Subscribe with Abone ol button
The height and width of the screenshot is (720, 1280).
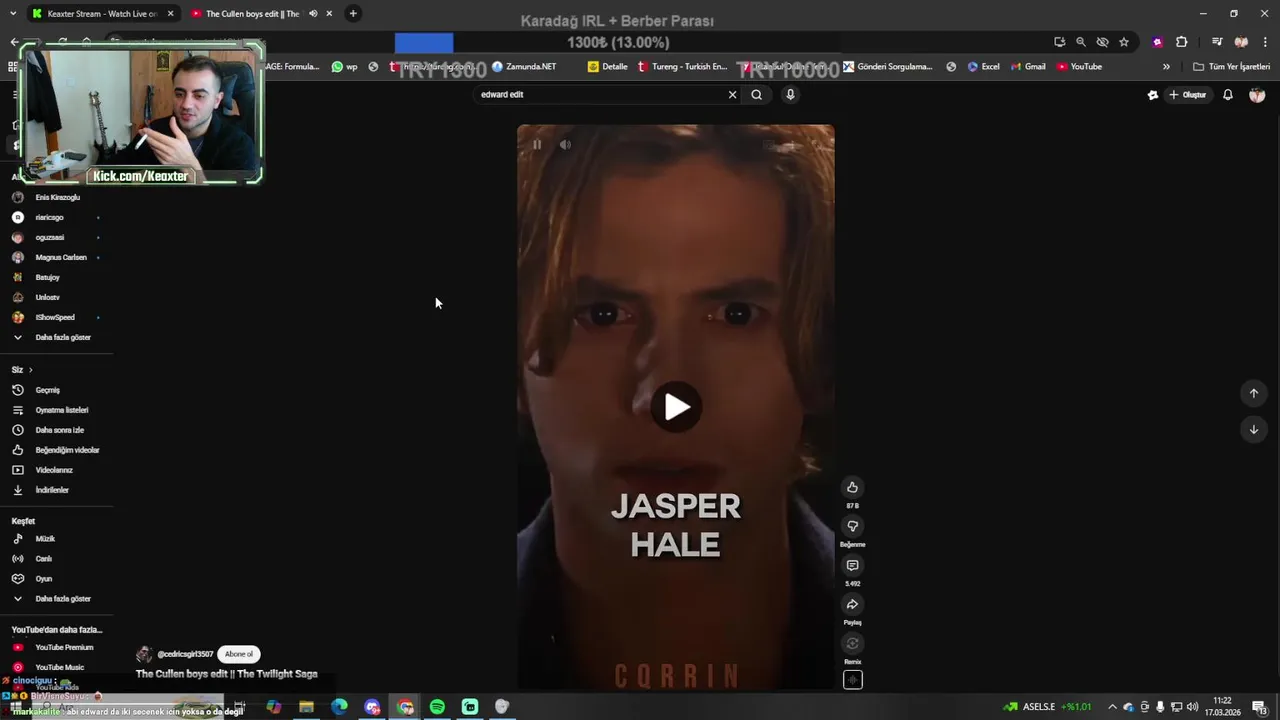click(x=239, y=654)
